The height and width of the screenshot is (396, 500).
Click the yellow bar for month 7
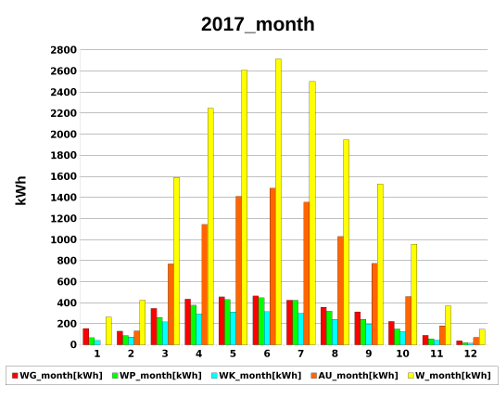(x=312, y=213)
